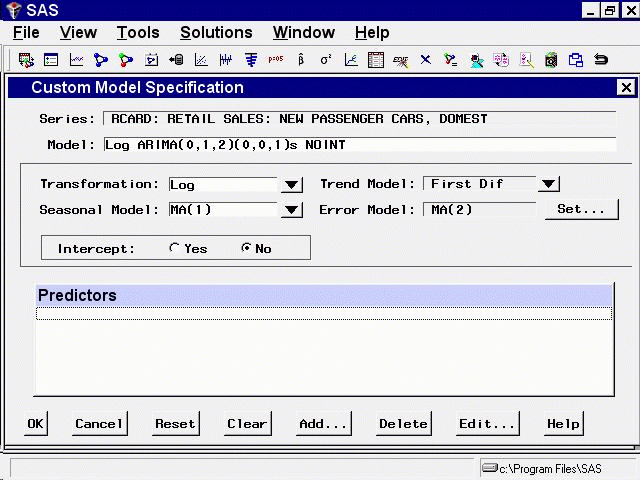Screen dimensions: 640x480
Task: Click the OK button
Action: point(36,424)
